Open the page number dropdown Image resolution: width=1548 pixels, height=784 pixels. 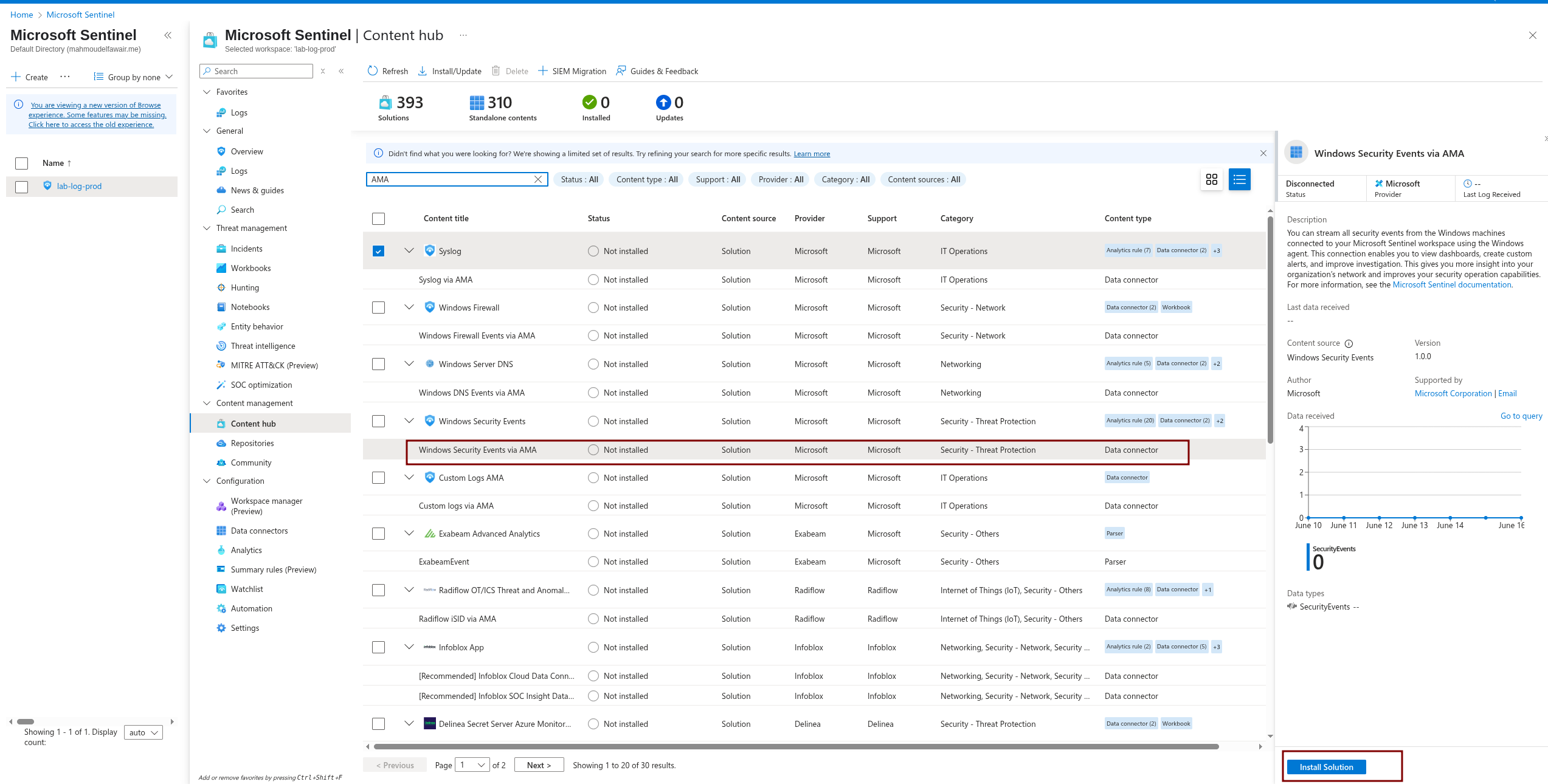[x=473, y=765]
